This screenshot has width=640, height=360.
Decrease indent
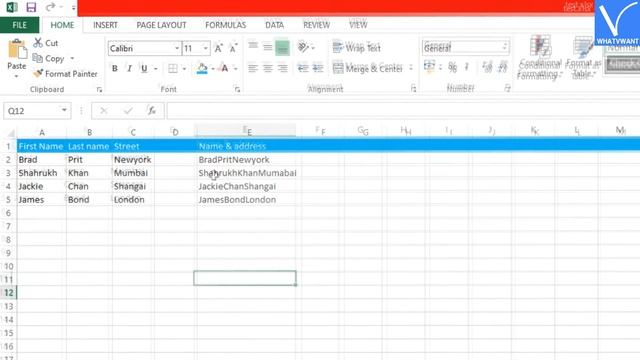pyautogui.click(x=303, y=68)
